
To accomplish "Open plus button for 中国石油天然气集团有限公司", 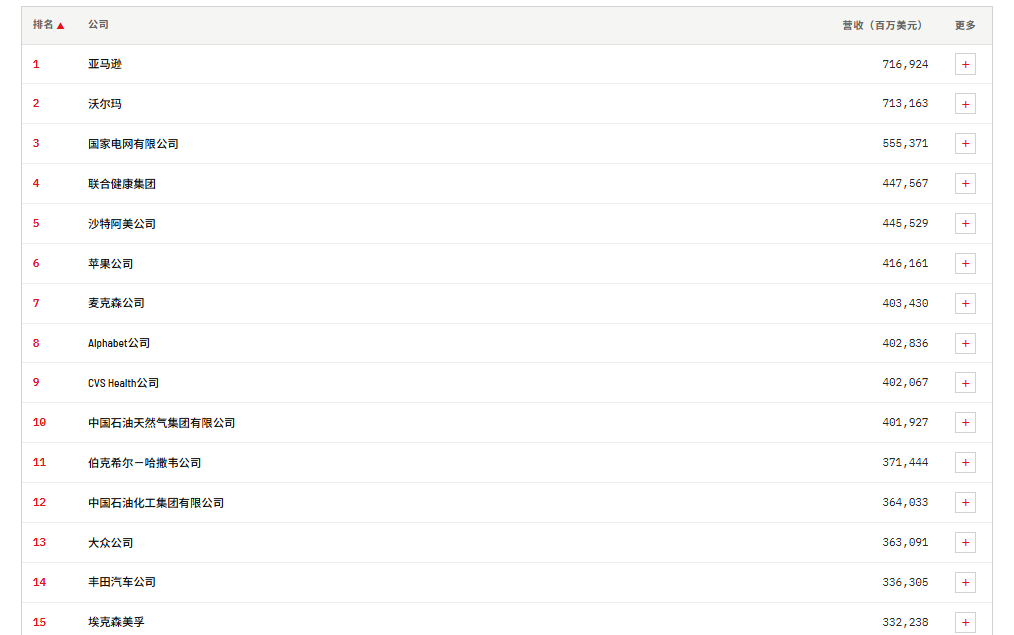I will pos(965,423).
